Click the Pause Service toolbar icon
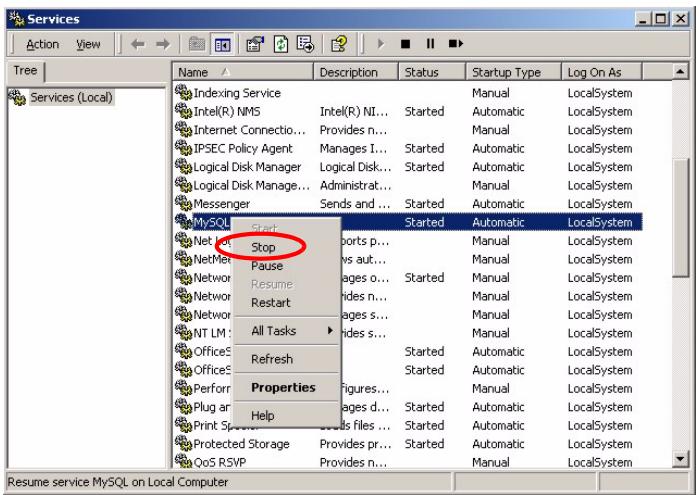The width and height of the screenshot is (699, 495). point(430,44)
